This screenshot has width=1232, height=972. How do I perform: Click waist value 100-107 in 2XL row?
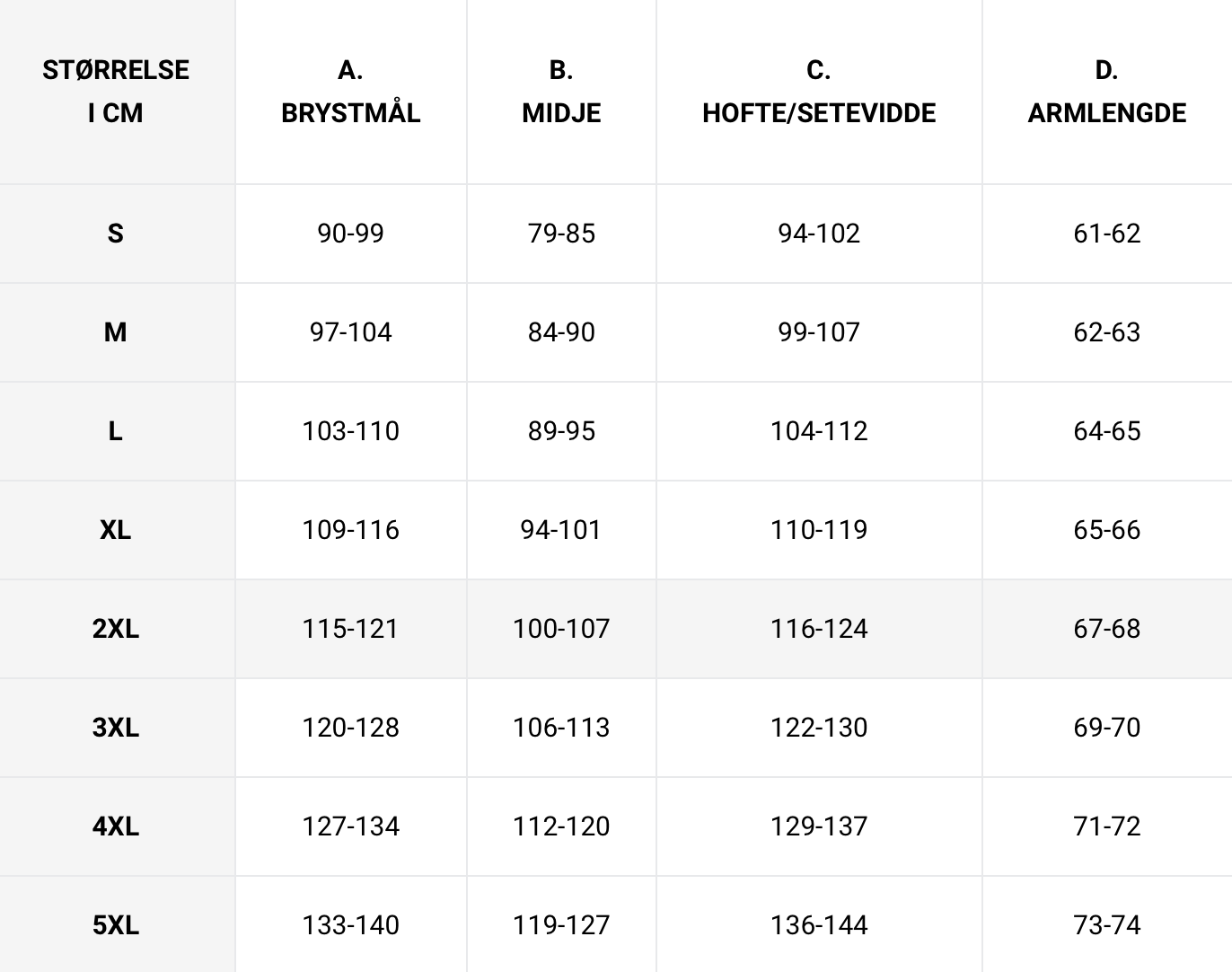(x=561, y=629)
